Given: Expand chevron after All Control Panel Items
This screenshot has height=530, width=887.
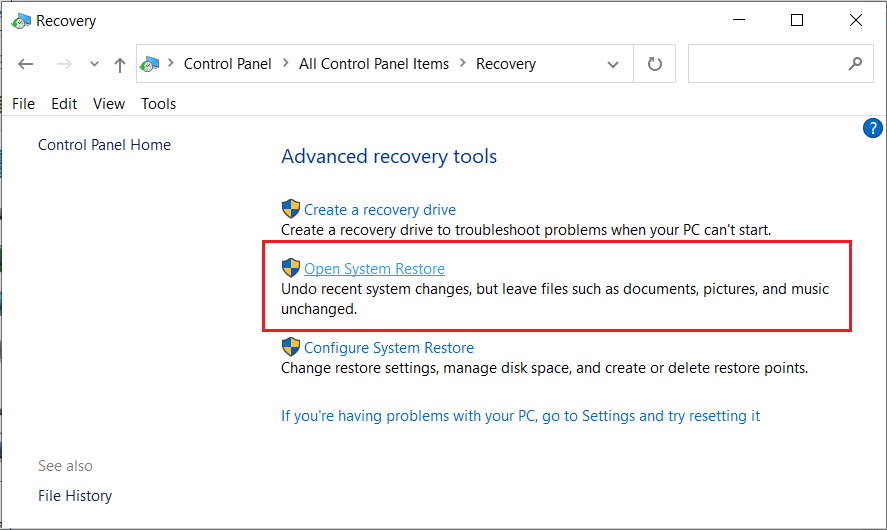Looking at the screenshot, I should [463, 64].
